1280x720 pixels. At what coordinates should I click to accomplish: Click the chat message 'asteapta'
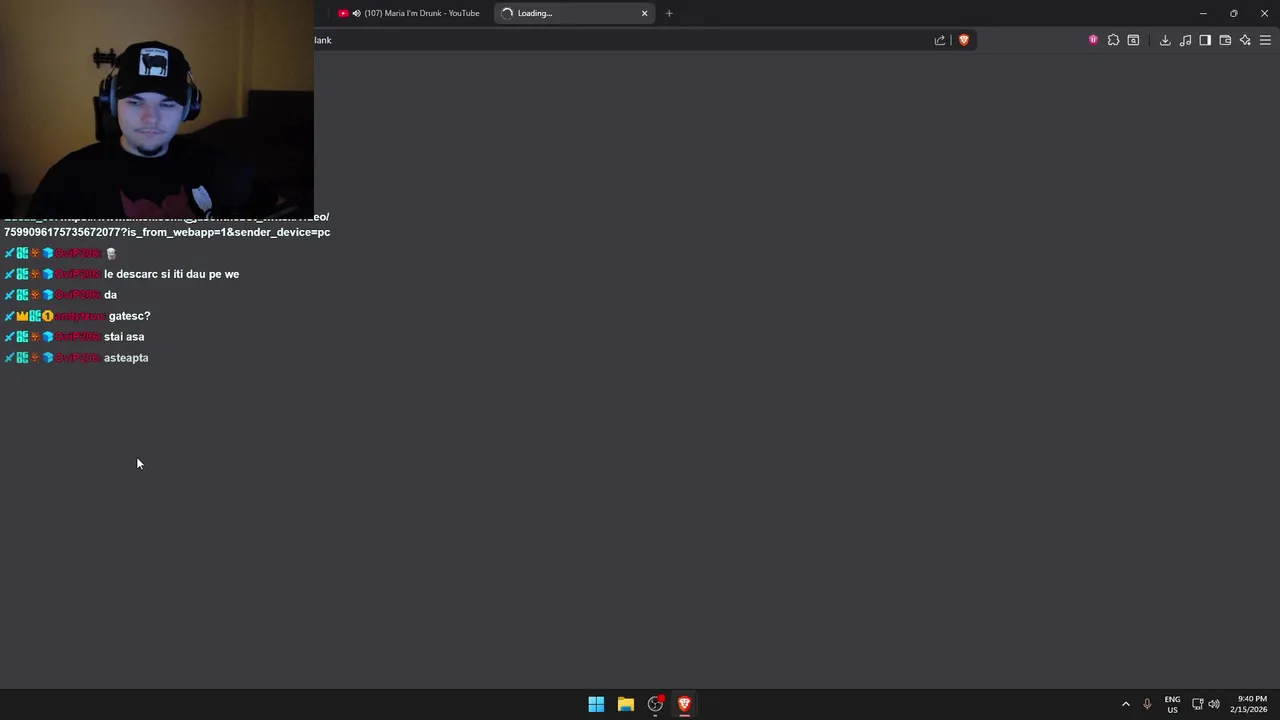click(x=126, y=358)
